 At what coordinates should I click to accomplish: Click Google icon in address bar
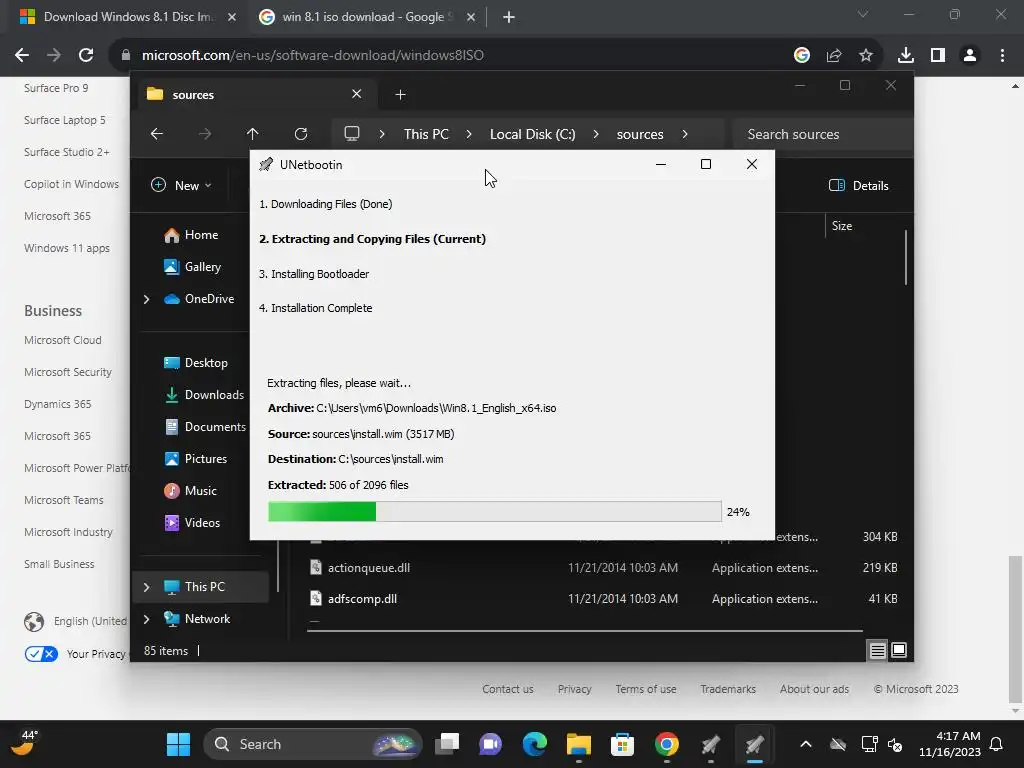coord(802,56)
